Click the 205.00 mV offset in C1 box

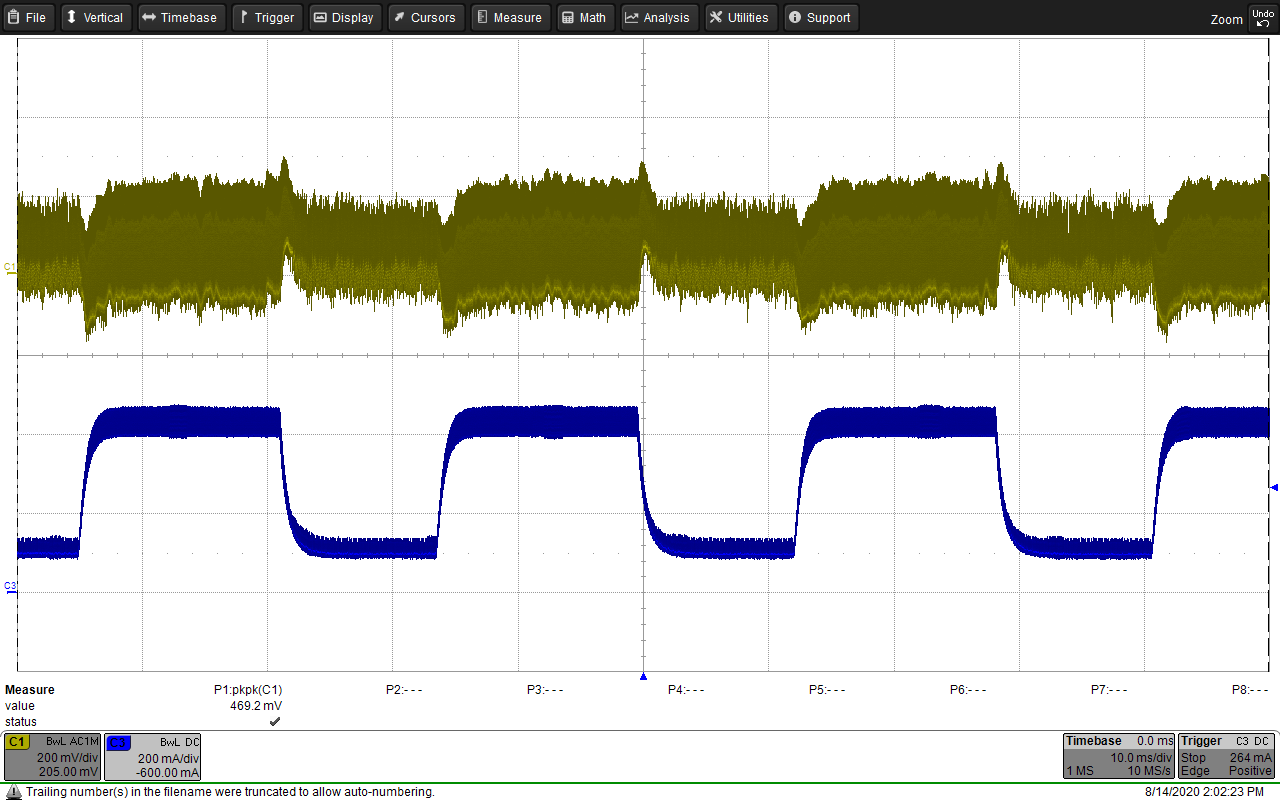click(69, 772)
